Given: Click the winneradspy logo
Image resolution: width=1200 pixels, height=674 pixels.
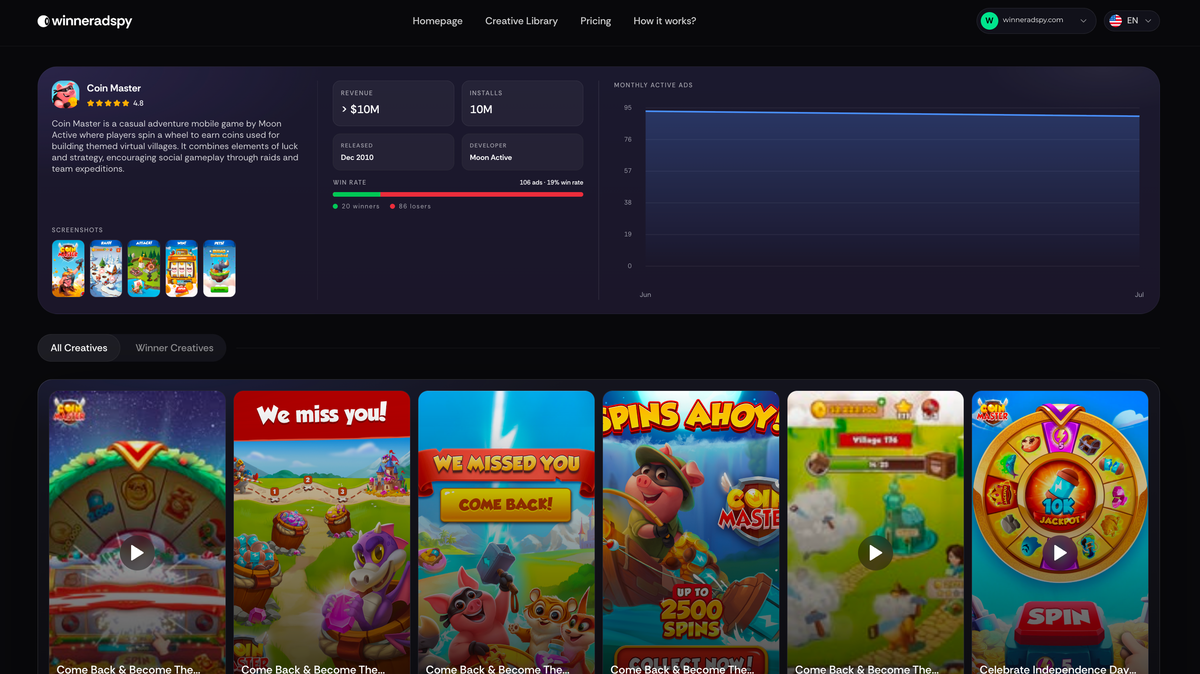Looking at the screenshot, I should click(x=85, y=21).
